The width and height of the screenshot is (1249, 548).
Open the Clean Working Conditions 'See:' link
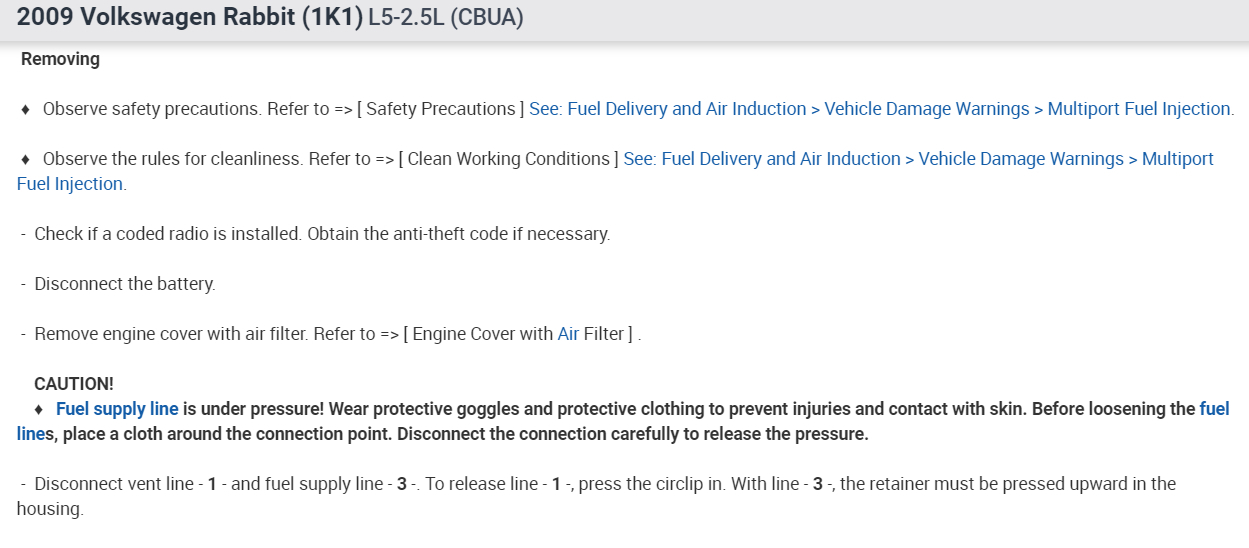(918, 159)
